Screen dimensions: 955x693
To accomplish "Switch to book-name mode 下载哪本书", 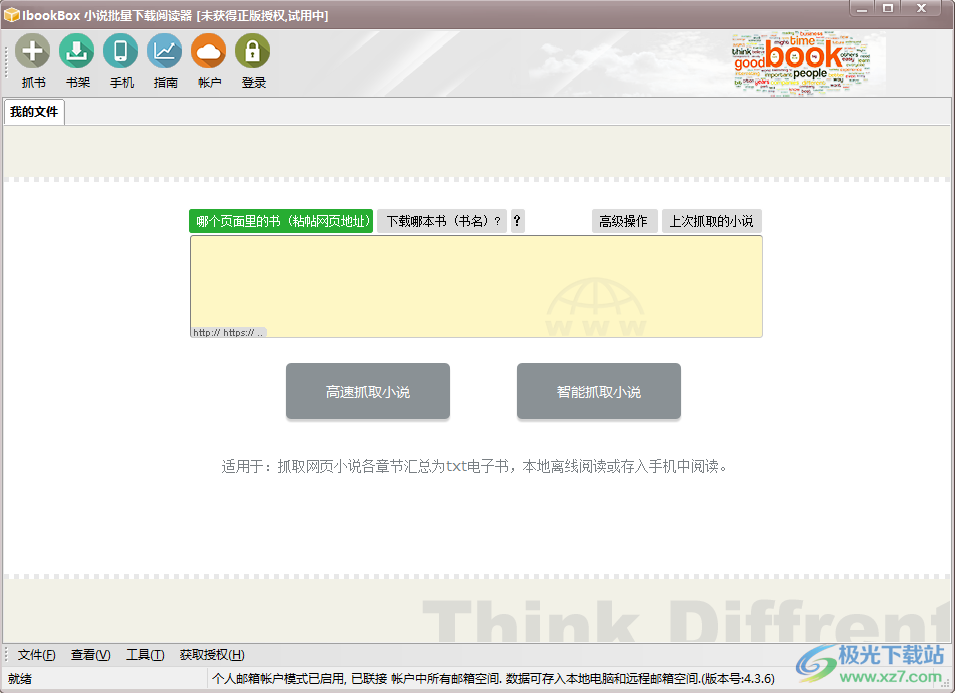I will coord(441,221).
